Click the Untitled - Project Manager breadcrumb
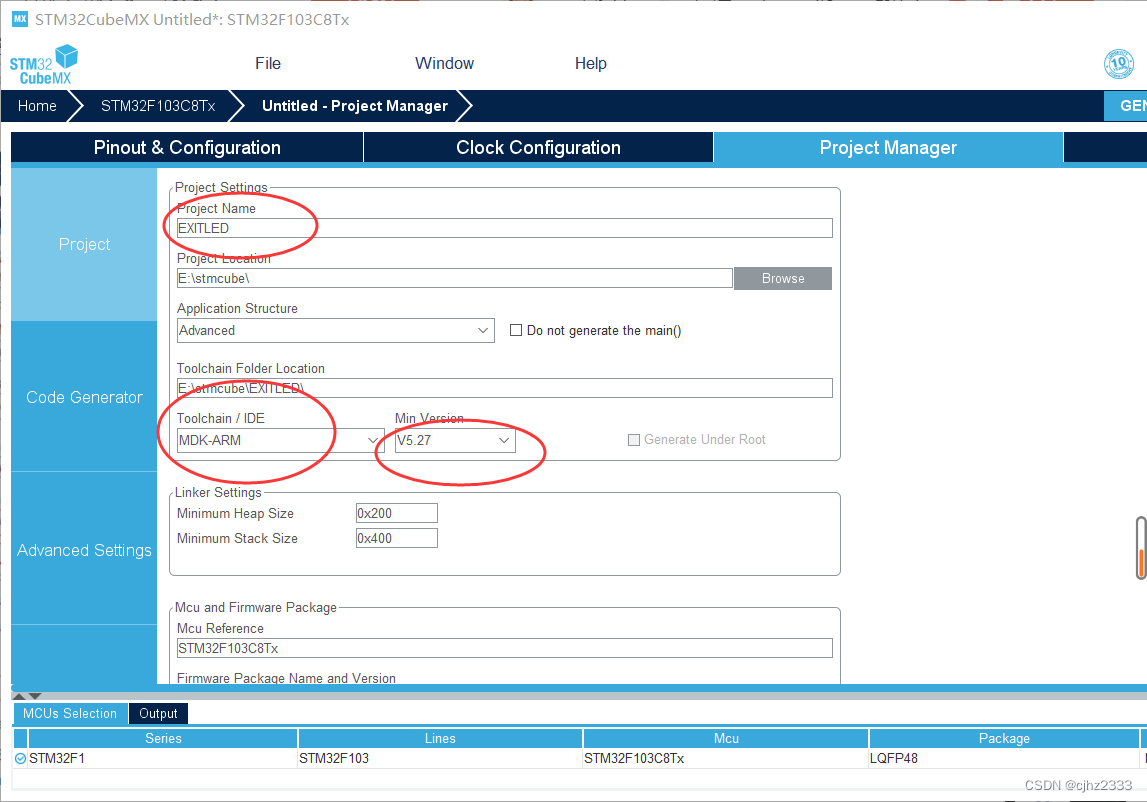 coord(355,105)
